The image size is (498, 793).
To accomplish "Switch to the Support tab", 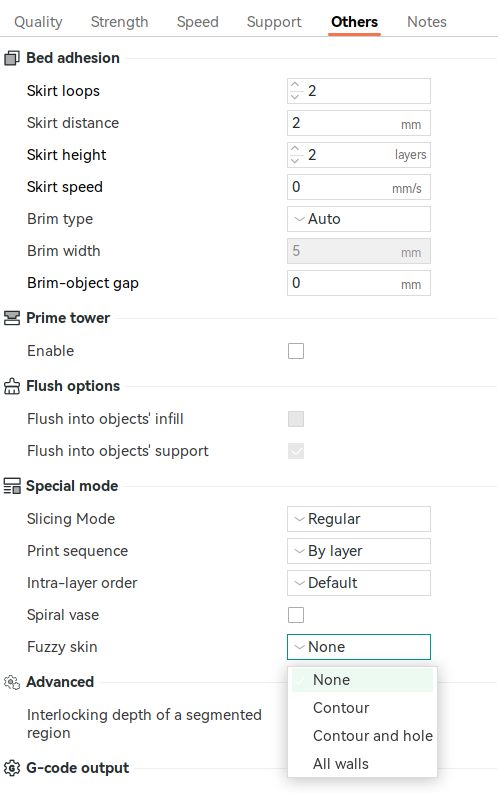I will (274, 22).
